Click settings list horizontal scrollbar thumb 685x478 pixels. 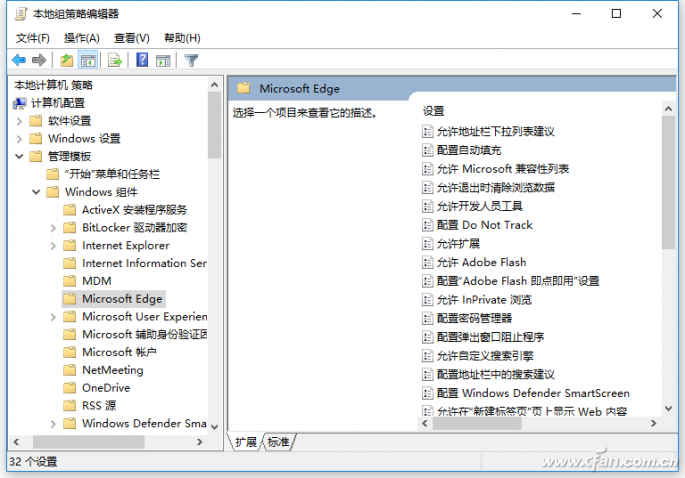[477, 423]
